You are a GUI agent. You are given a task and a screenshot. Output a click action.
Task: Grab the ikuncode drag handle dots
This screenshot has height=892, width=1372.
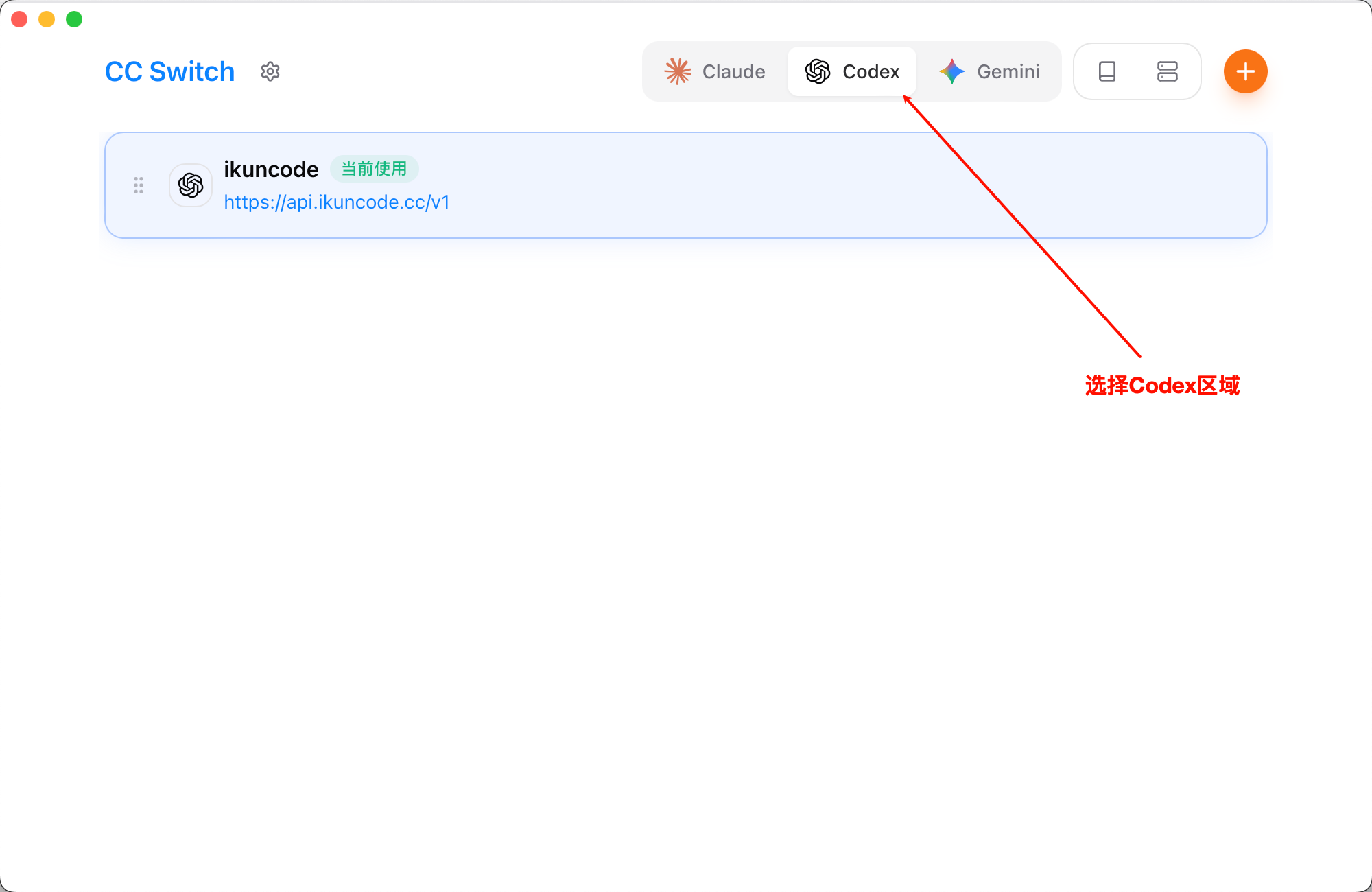point(139,185)
